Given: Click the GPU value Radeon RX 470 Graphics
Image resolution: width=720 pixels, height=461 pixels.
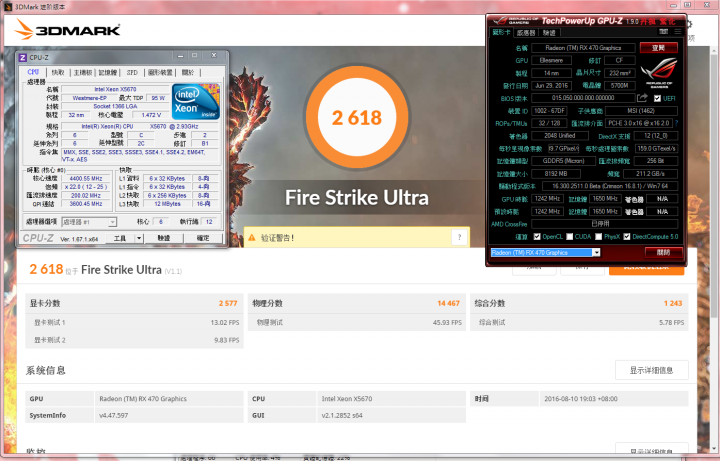Looking at the screenshot, I should [x=143, y=399].
